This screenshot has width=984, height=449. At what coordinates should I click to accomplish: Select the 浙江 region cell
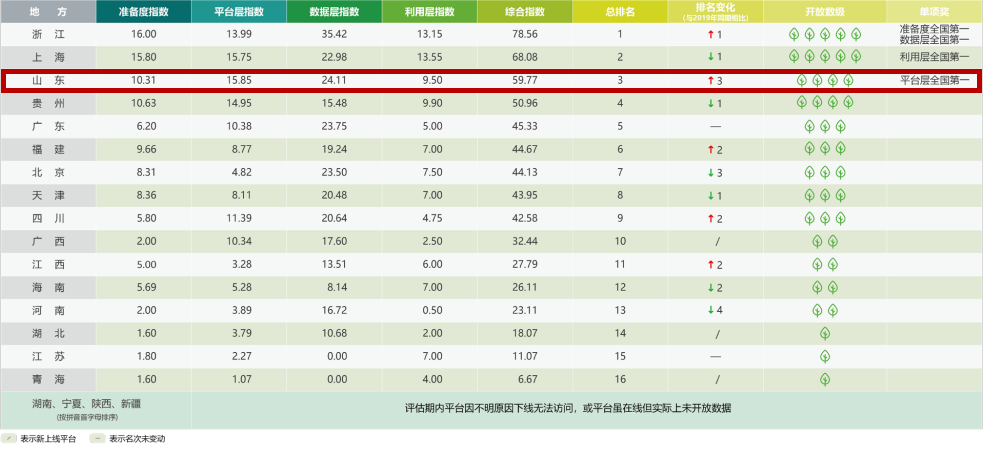(48, 35)
